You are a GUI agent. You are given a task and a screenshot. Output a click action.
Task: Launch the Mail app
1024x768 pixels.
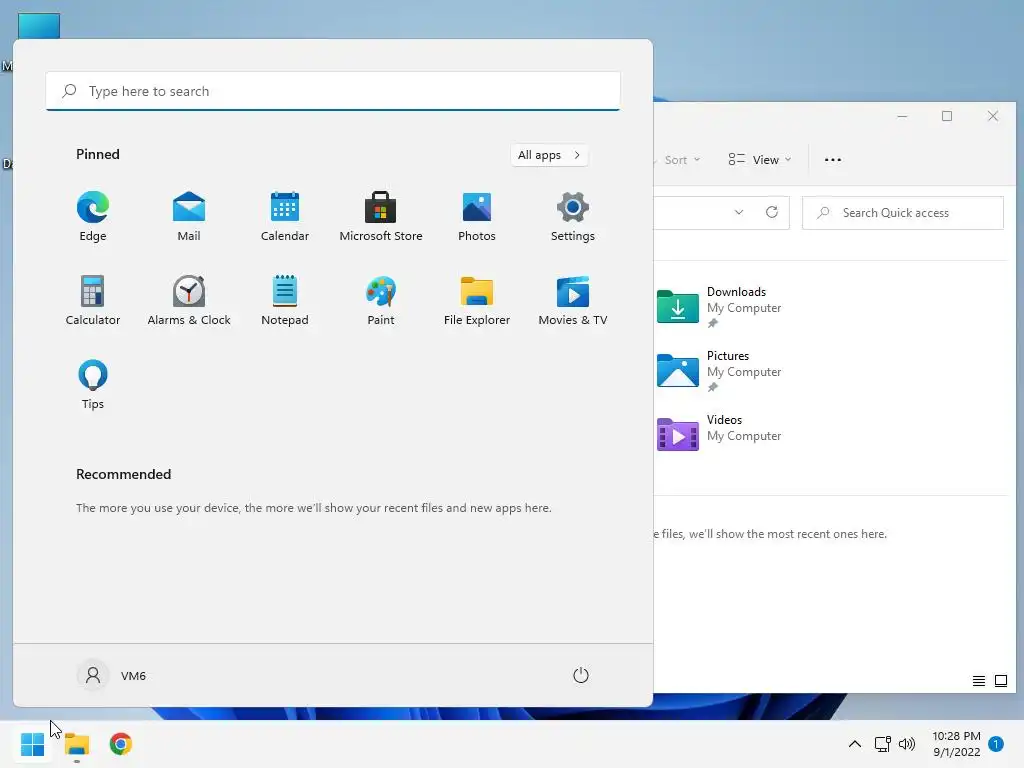pyautogui.click(x=189, y=216)
